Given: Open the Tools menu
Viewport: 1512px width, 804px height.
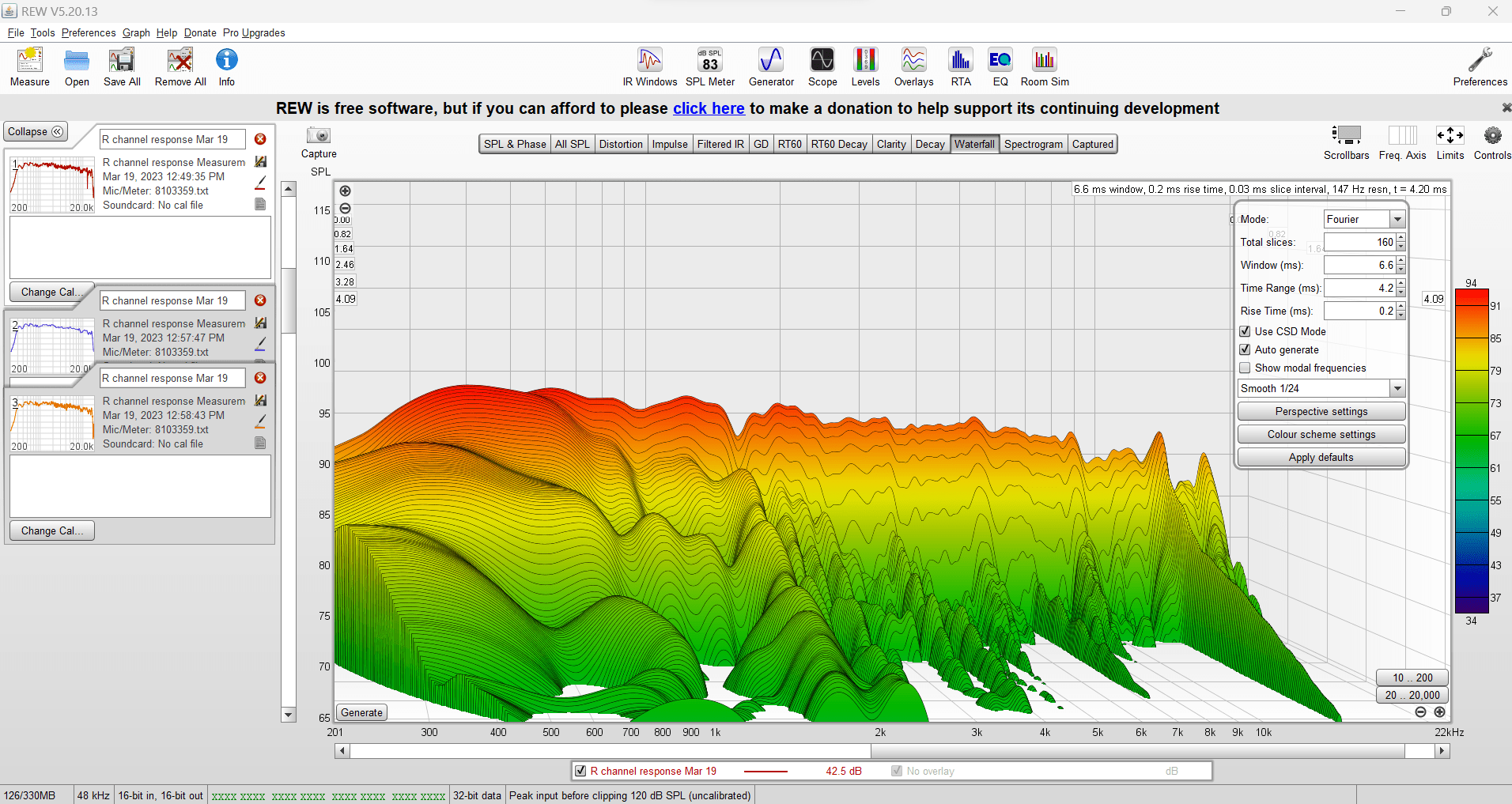Looking at the screenshot, I should click(x=43, y=32).
